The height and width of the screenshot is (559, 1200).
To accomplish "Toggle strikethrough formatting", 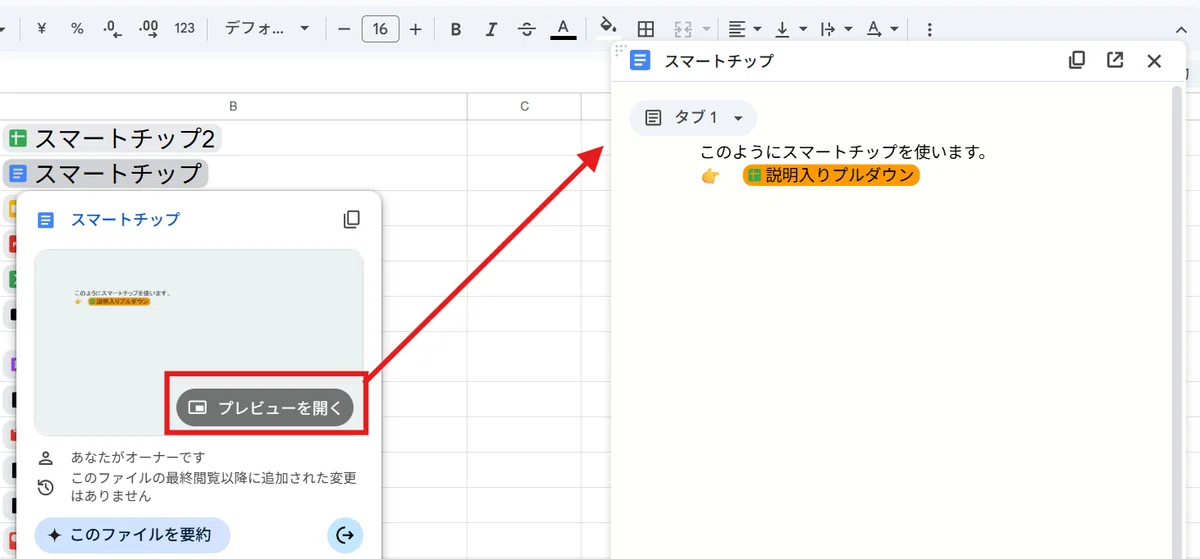I will pyautogui.click(x=527, y=29).
